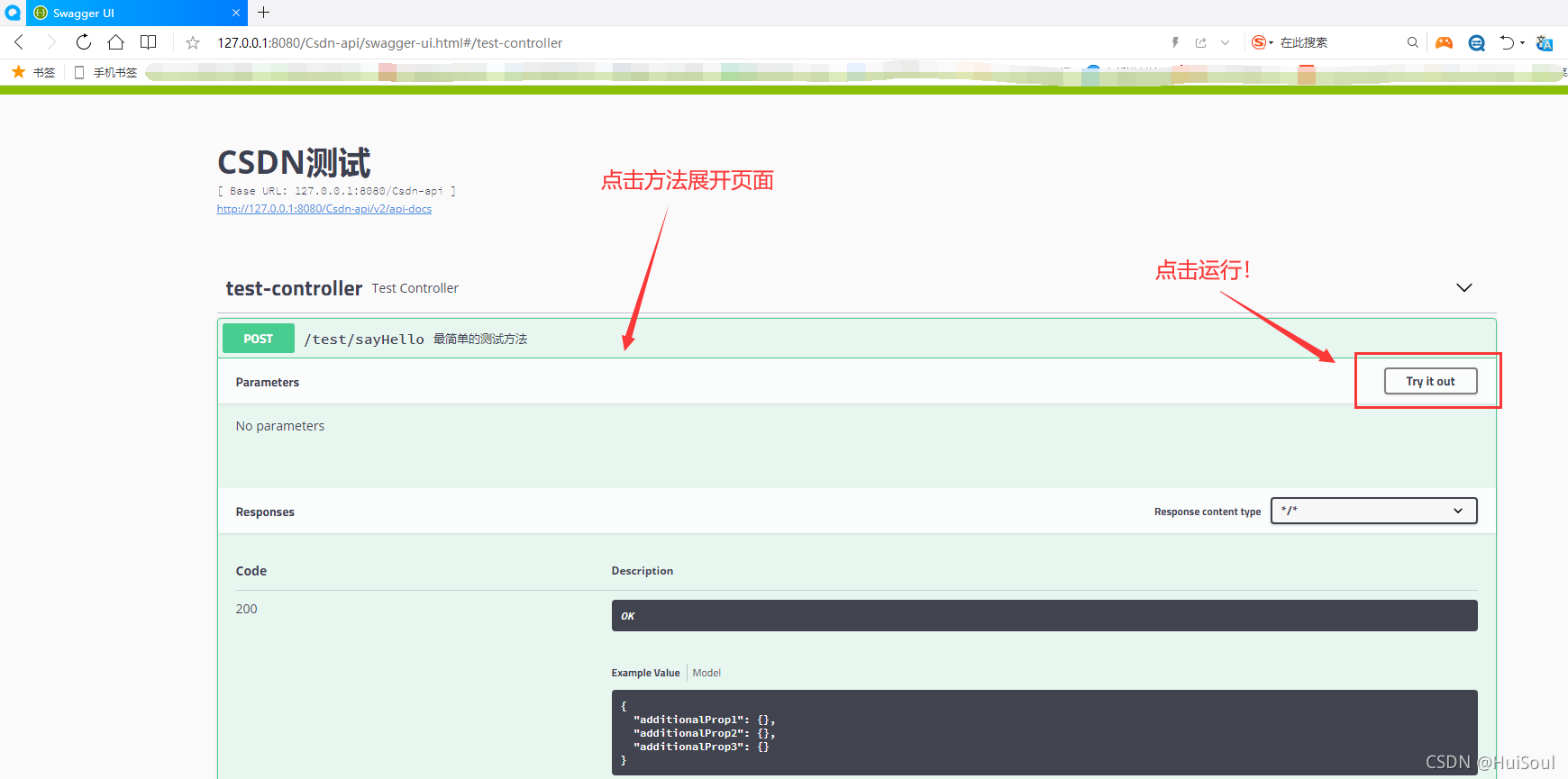
Task: Click the magnifier search icon
Action: point(1412,42)
